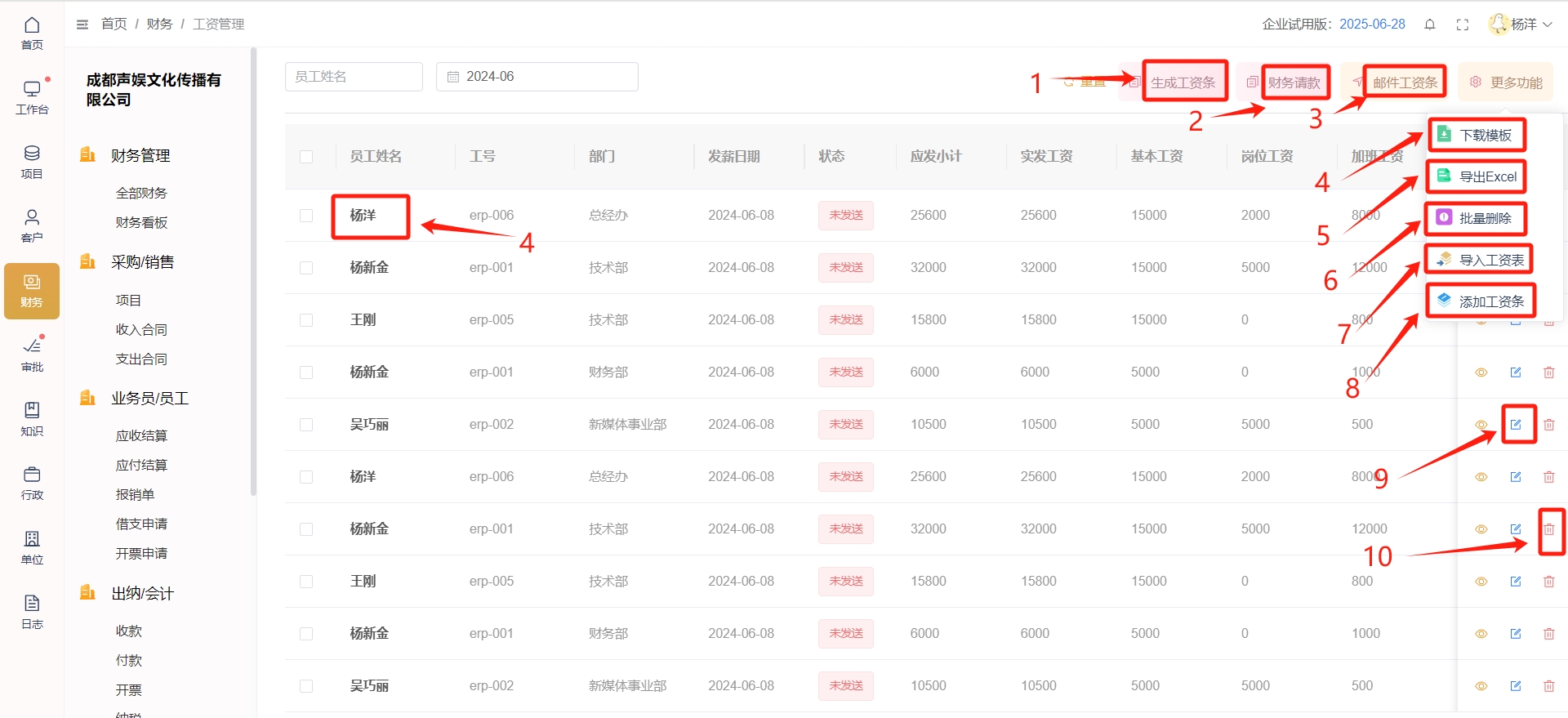This screenshot has height=718, width=1568.
Task: Open the 工作台 workbench sidebar icon
Action: tap(32, 96)
